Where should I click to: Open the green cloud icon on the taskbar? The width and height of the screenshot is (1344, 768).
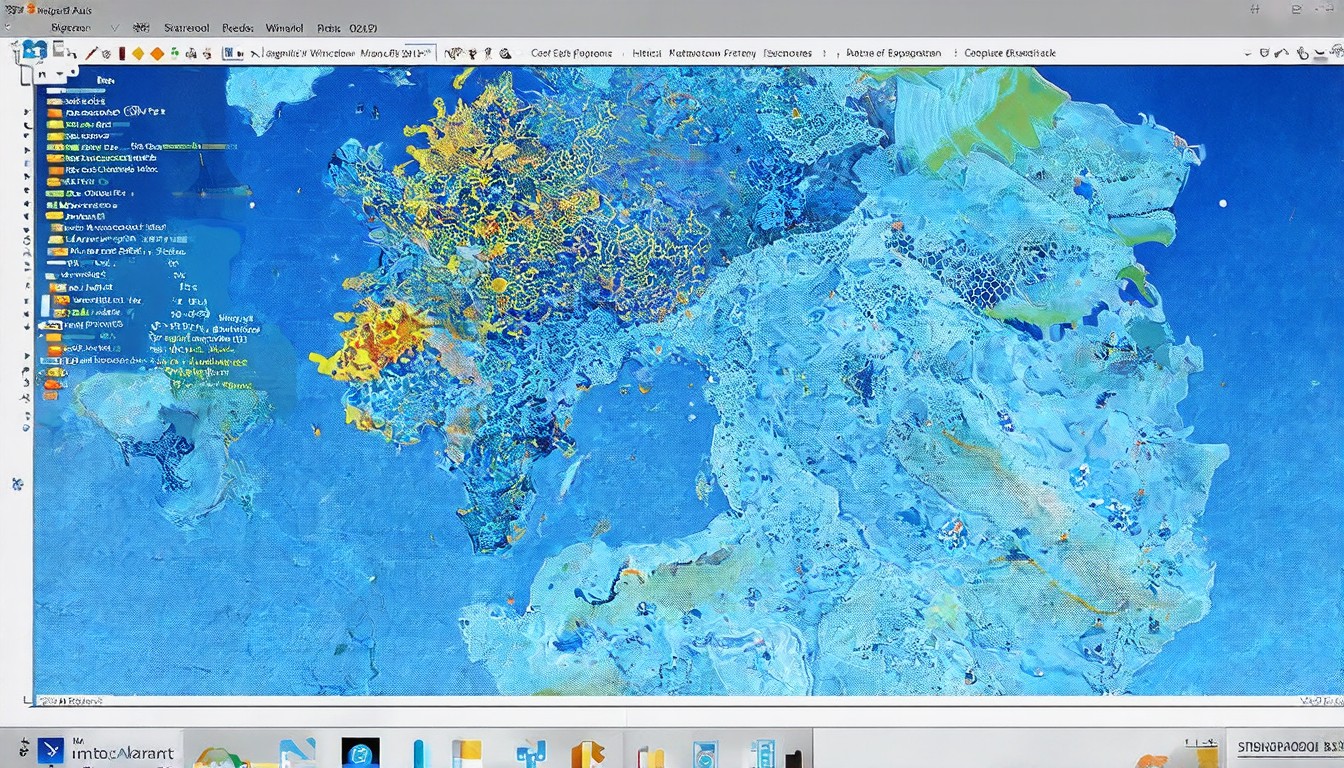point(220,756)
